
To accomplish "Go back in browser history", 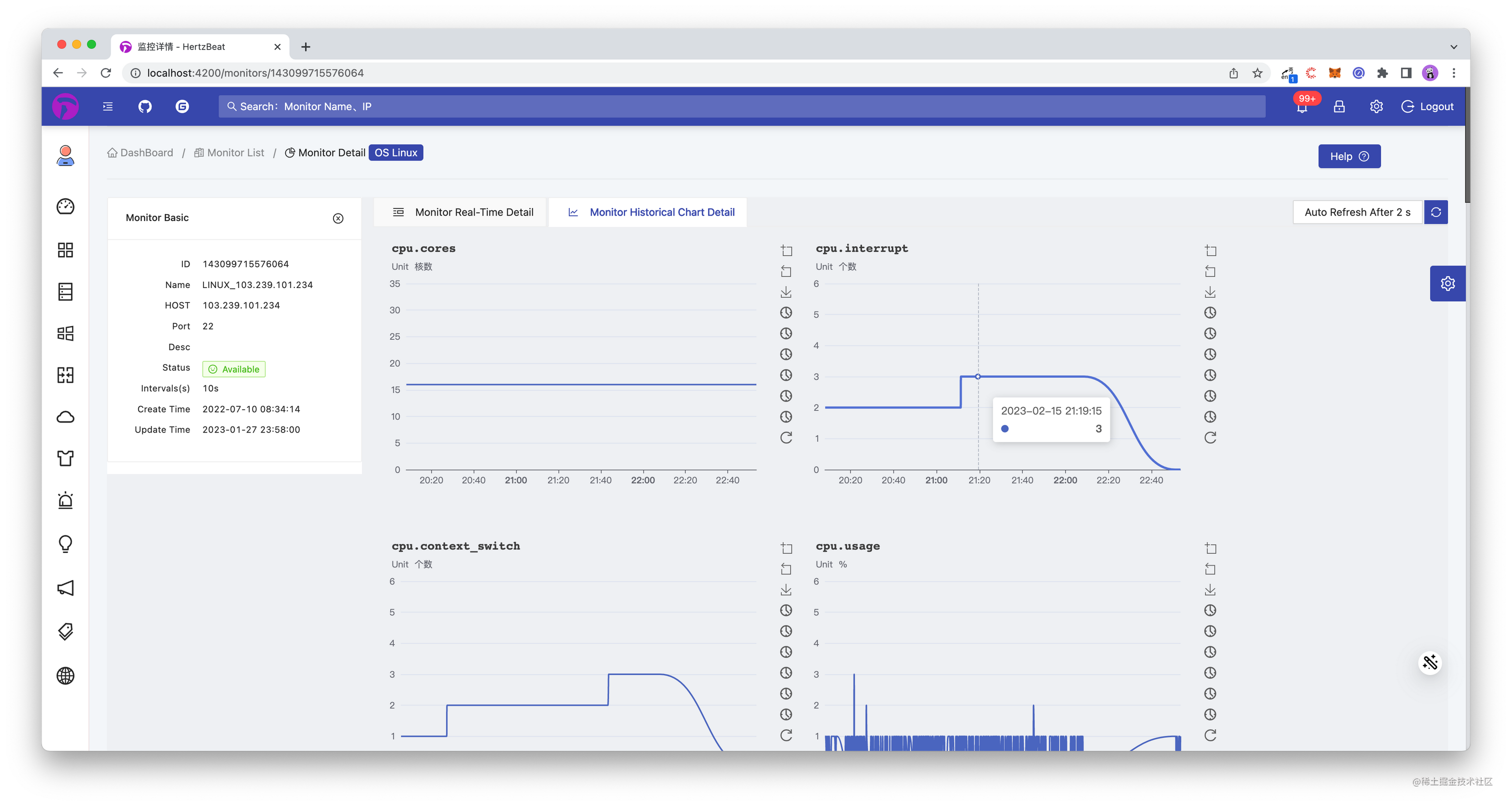I will 57,73.
